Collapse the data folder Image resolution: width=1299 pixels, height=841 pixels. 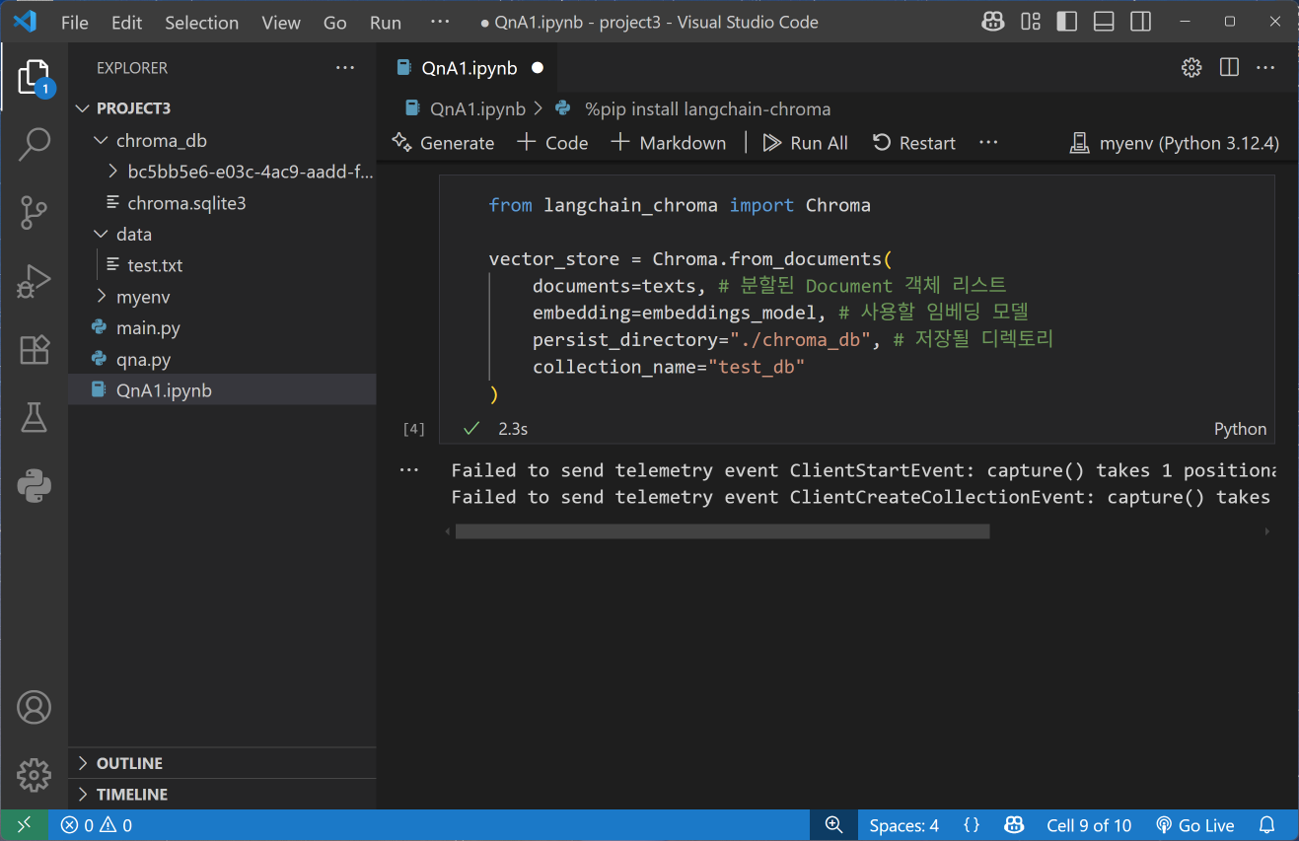pos(222,234)
